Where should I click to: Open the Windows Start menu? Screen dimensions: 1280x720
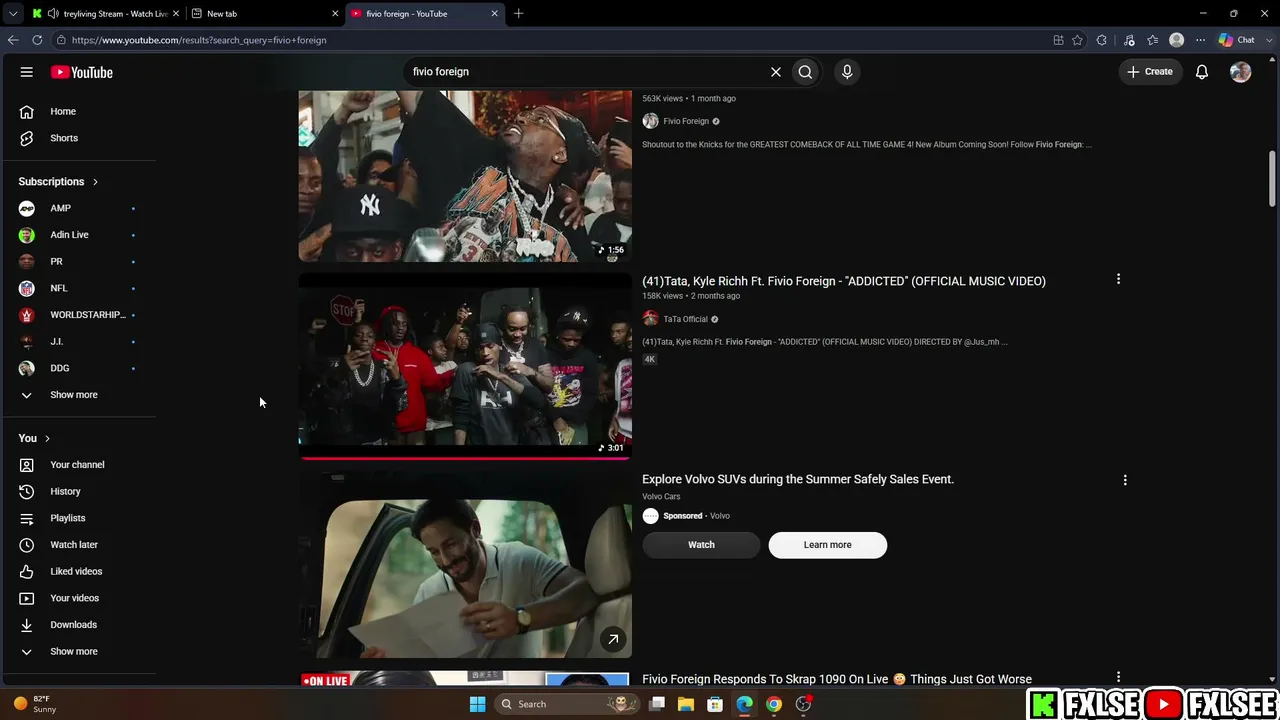pyautogui.click(x=477, y=704)
